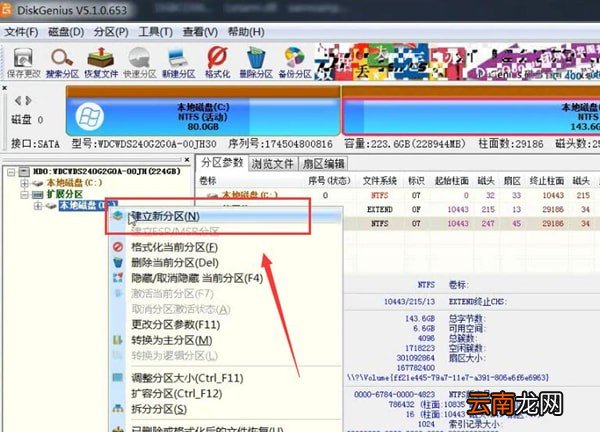Open the 备份分区 backup partition tool
Image resolution: width=600 pixels, height=432 pixels.
pyautogui.click(x=295, y=62)
